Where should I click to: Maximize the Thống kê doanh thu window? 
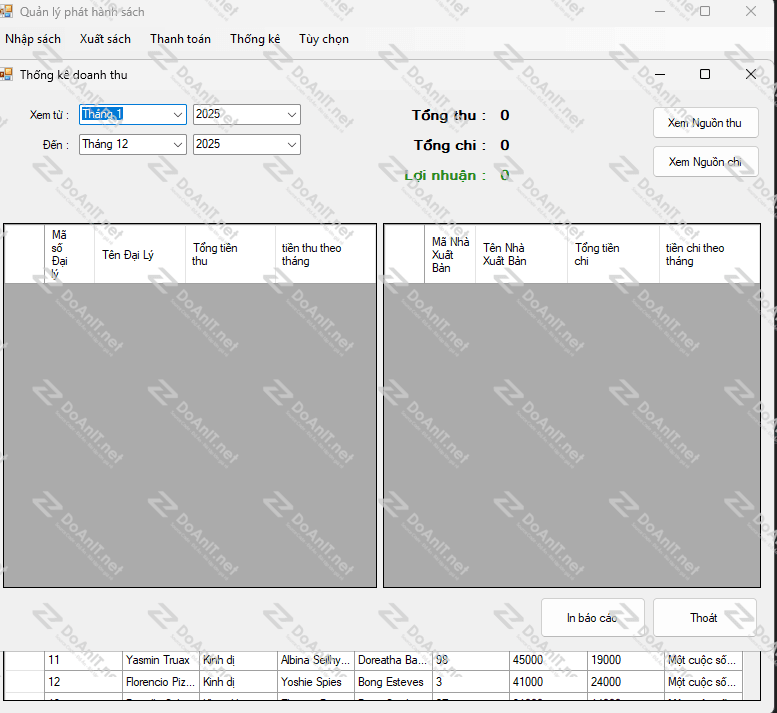[705, 74]
